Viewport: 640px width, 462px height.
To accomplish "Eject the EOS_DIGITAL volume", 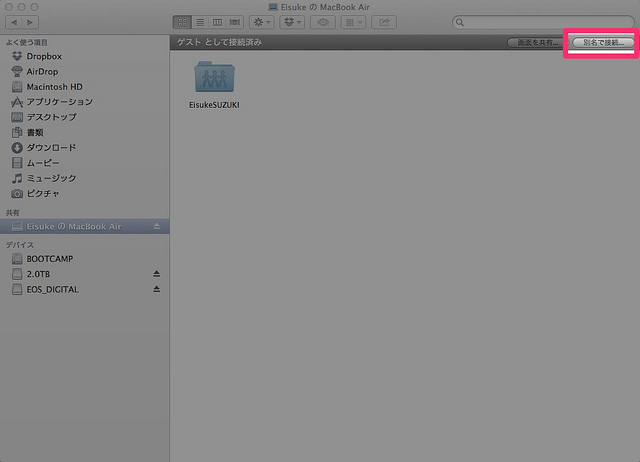I will click(157, 289).
